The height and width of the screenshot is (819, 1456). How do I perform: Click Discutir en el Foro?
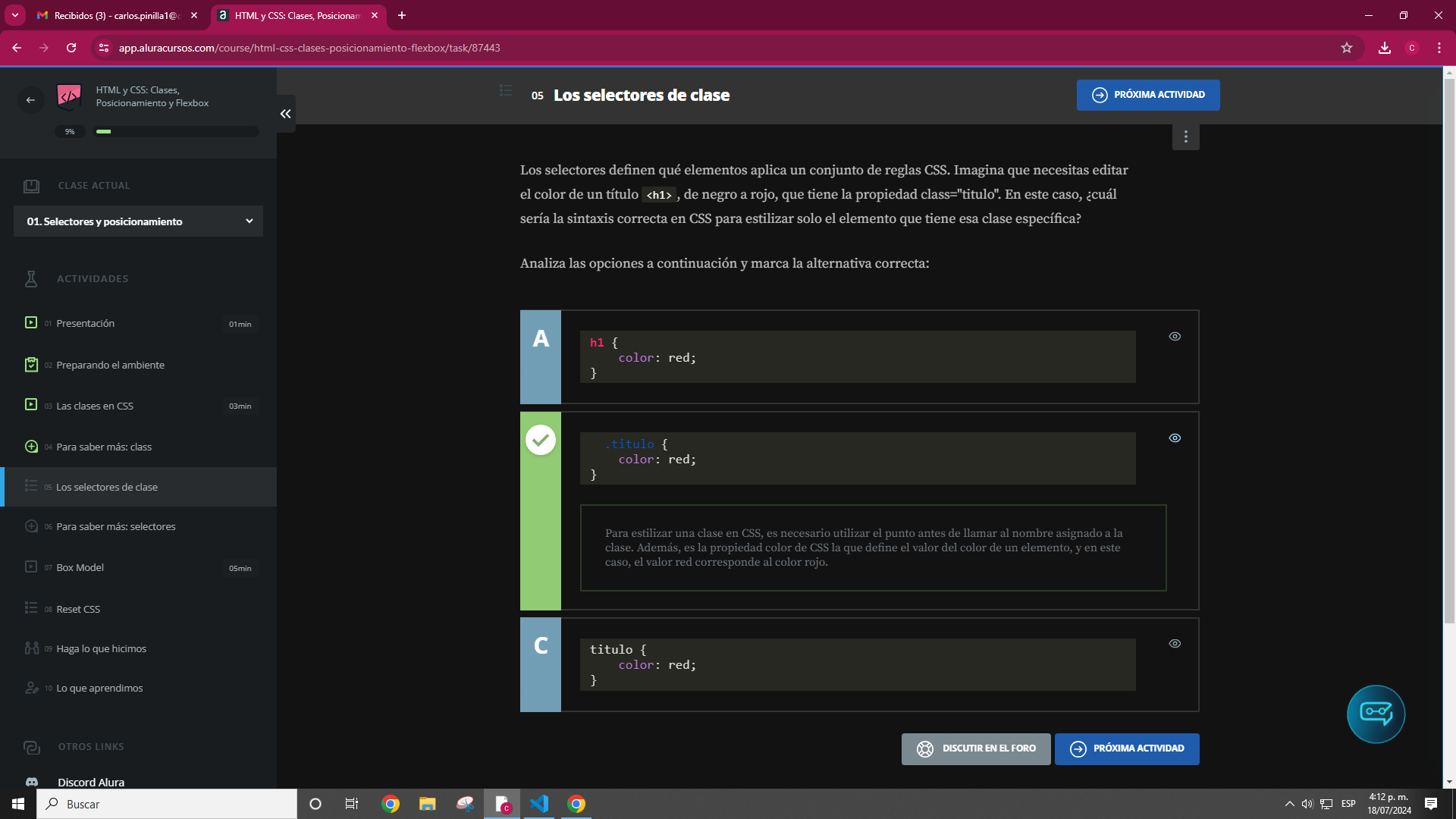[x=976, y=749]
